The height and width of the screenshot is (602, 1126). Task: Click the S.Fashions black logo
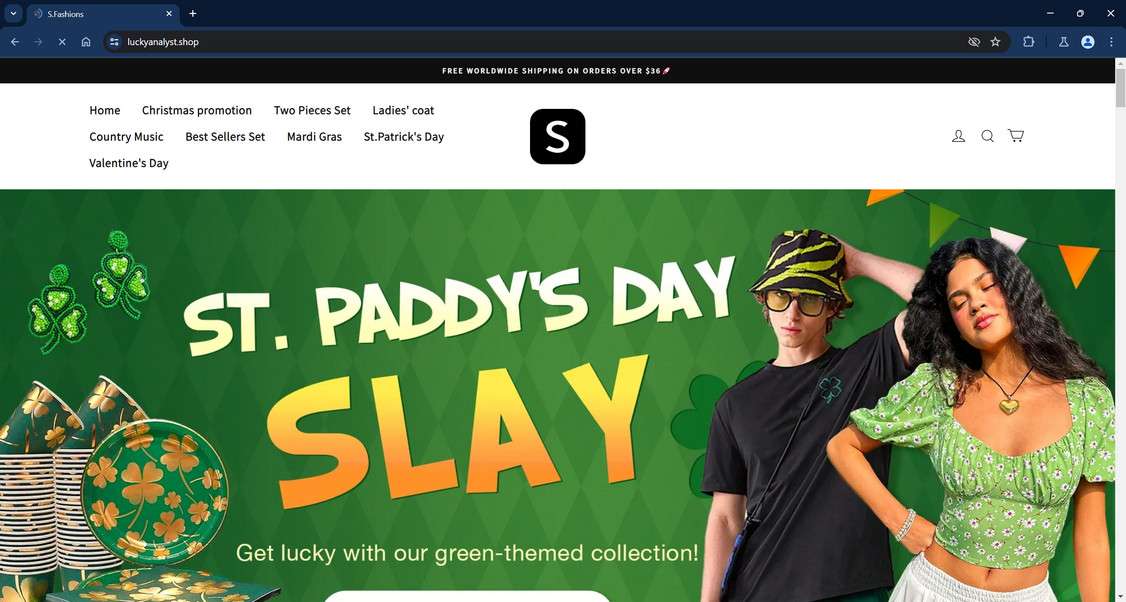coord(557,136)
